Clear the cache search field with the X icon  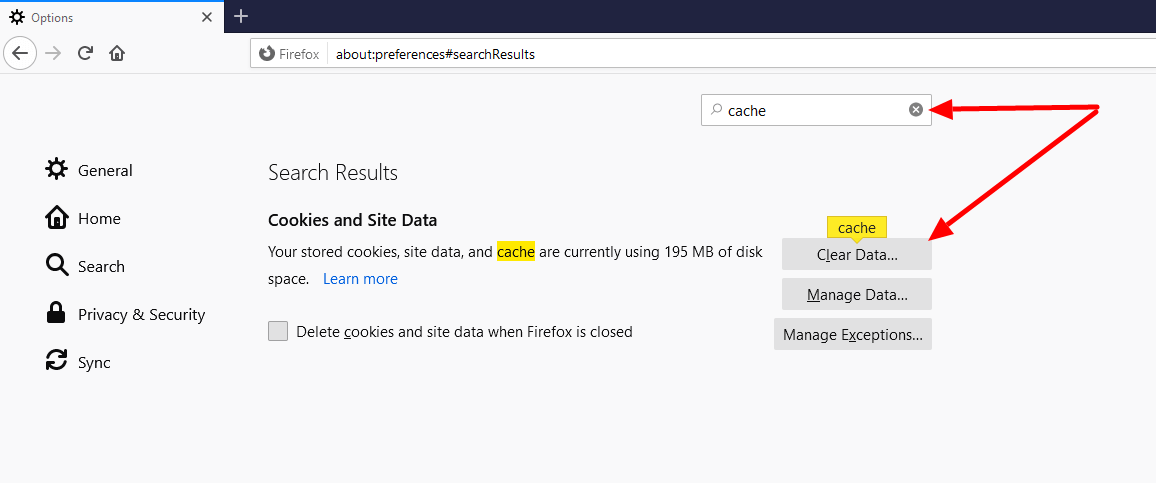pyautogui.click(x=916, y=110)
